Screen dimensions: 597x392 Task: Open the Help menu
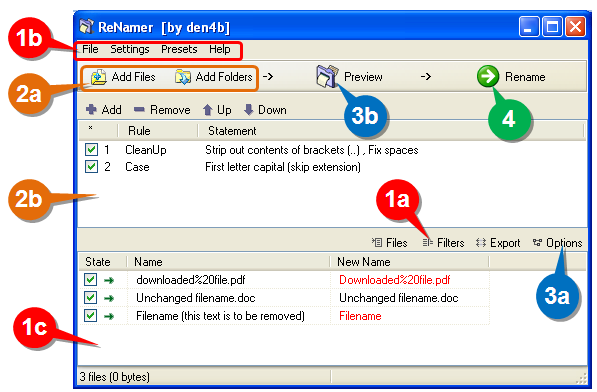[219, 49]
